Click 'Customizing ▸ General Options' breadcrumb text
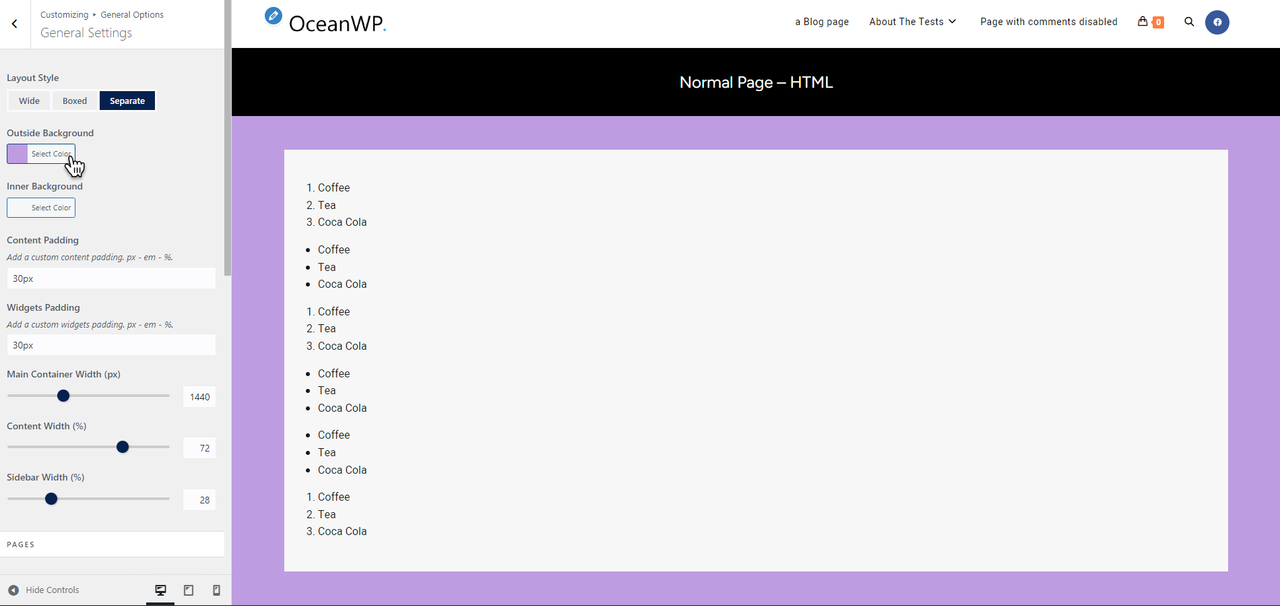The height and width of the screenshot is (606, 1280). point(102,15)
